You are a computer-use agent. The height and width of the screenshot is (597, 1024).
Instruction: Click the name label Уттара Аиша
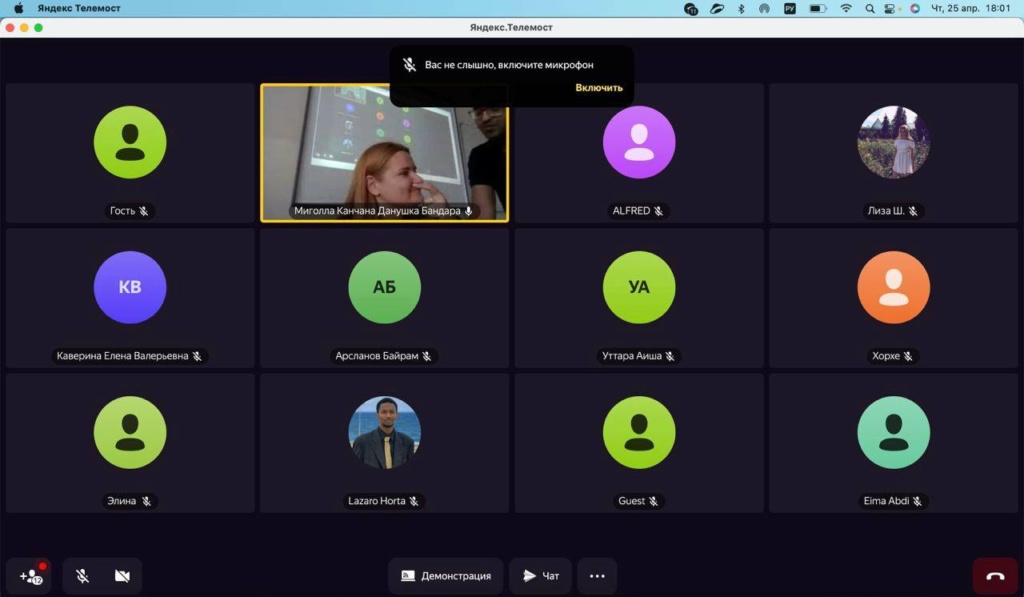tap(632, 356)
